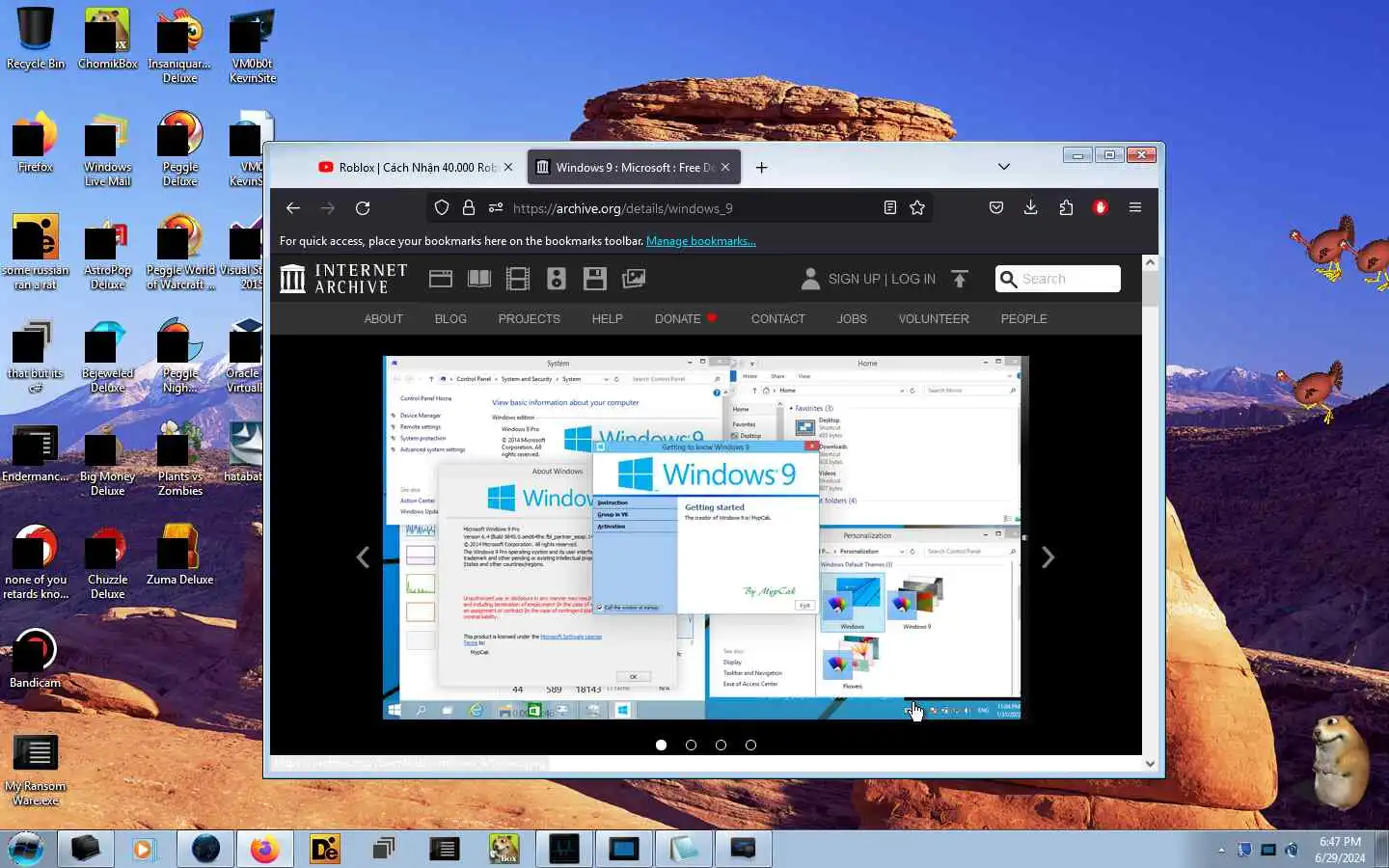
Task: Select My Ransom Ware.exe desktop icon
Action: pos(36,769)
